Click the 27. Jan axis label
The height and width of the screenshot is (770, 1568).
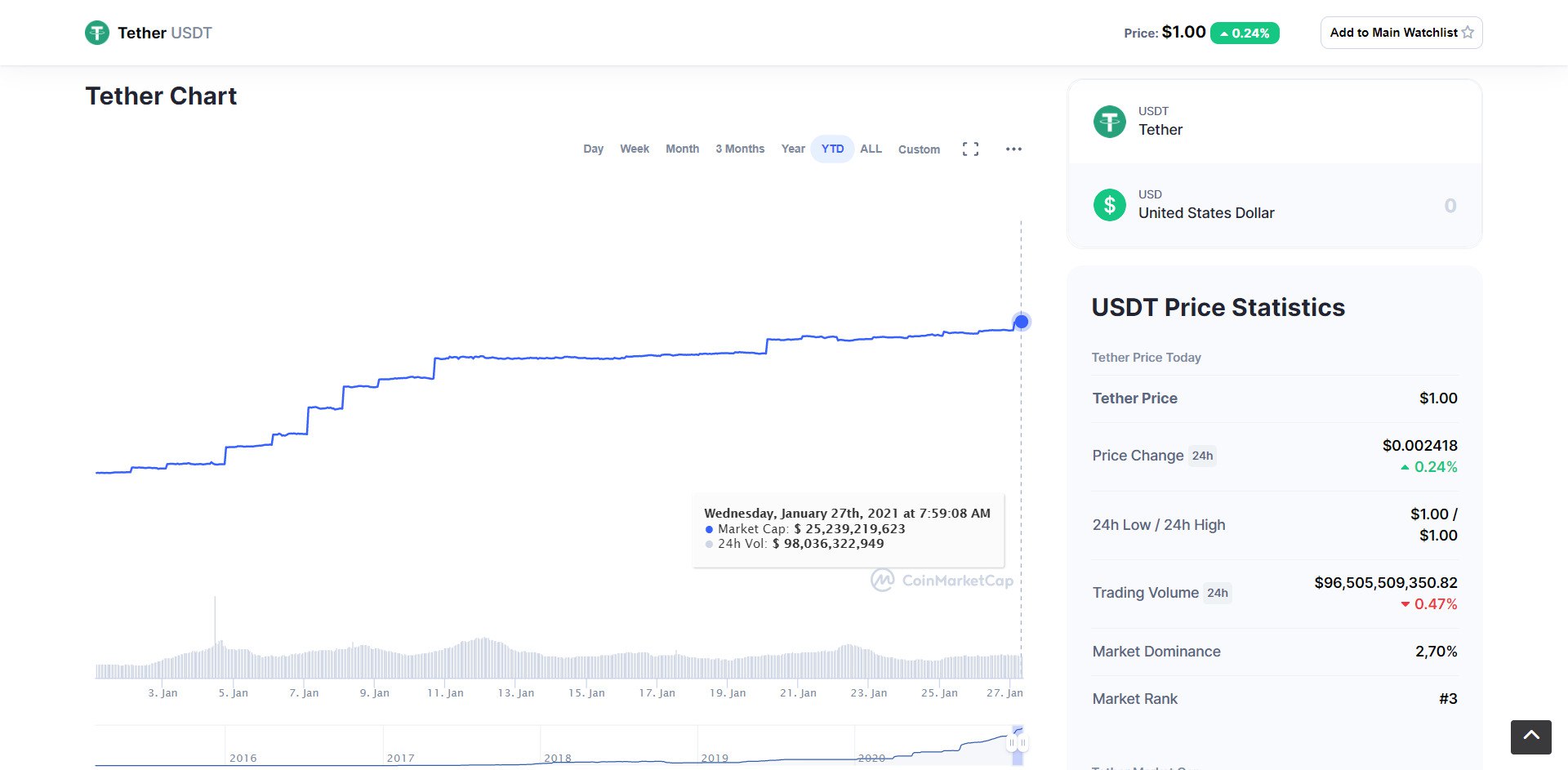point(1004,692)
